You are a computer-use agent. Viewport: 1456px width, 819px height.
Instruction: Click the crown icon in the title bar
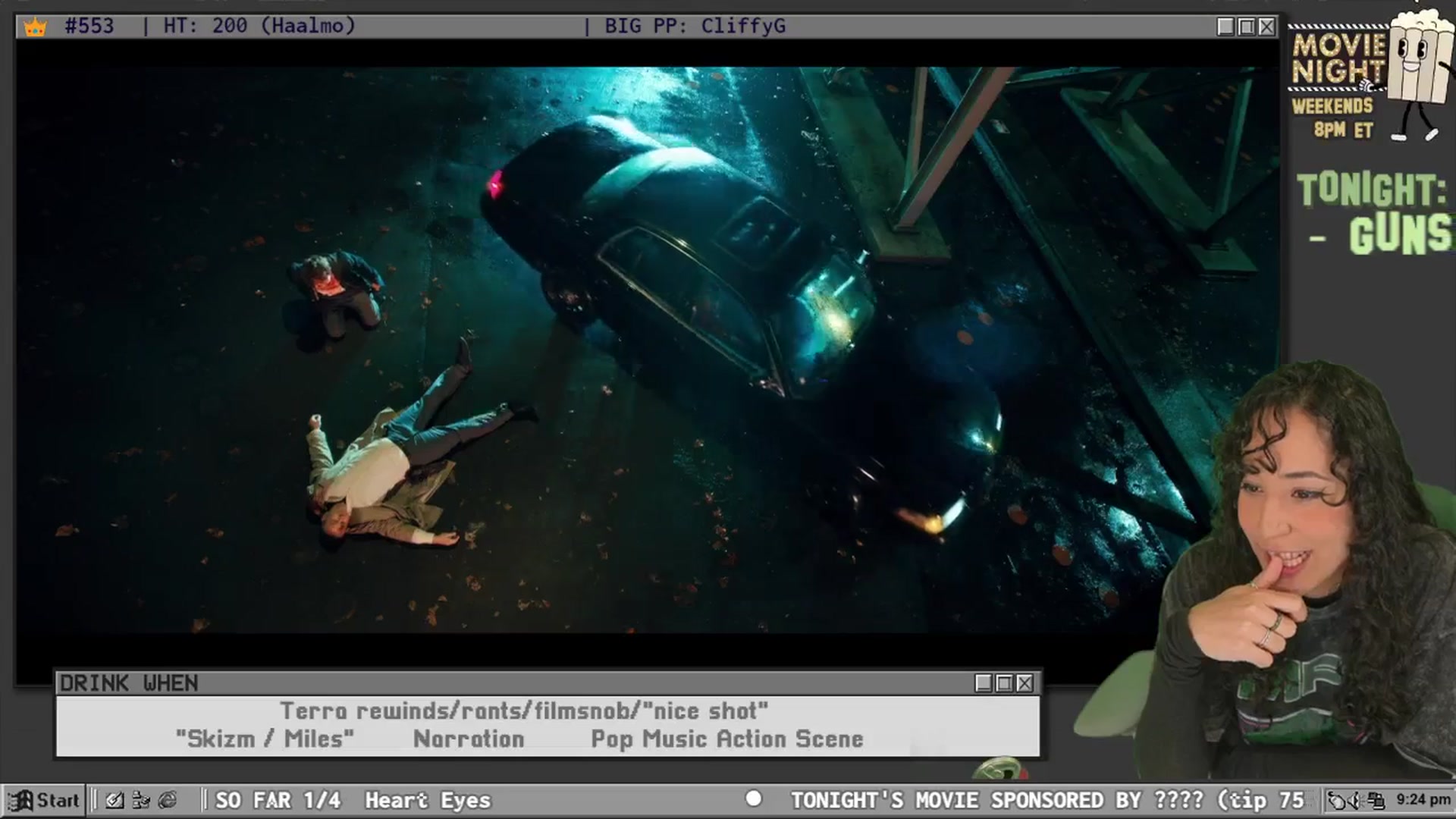coord(35,27)
